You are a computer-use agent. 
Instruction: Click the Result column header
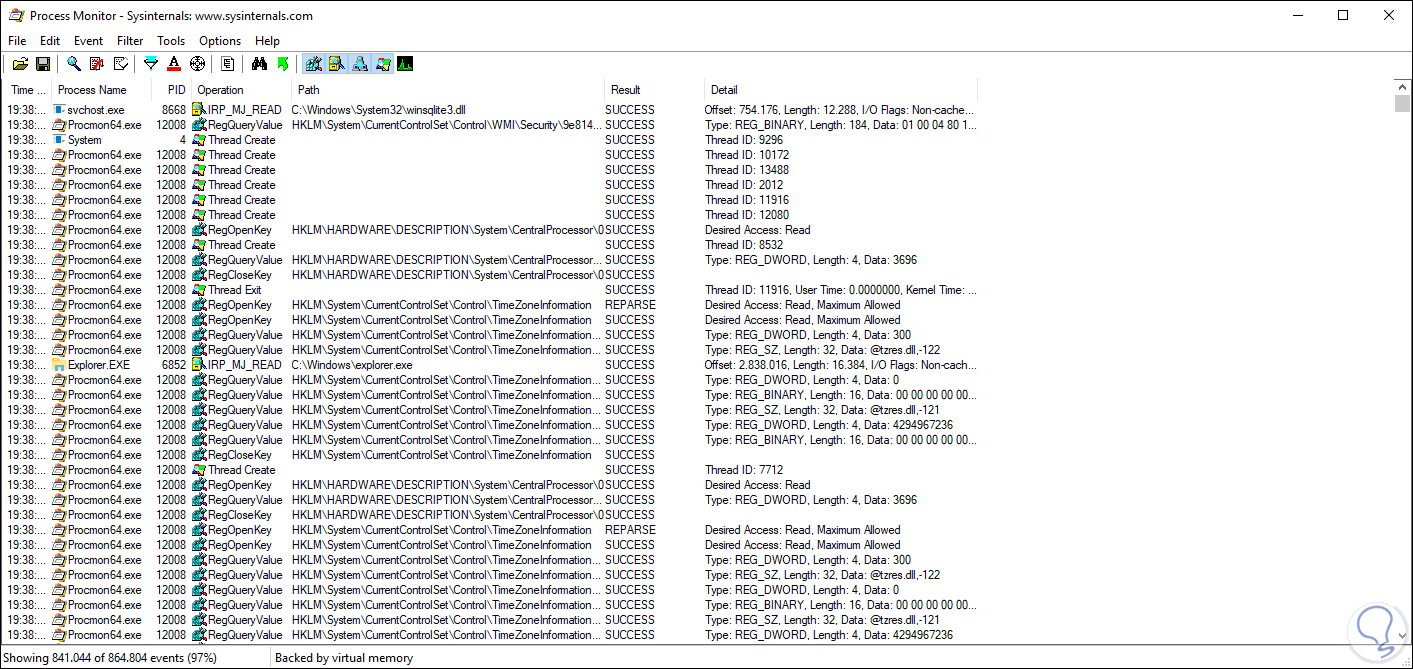click(654, 90)
